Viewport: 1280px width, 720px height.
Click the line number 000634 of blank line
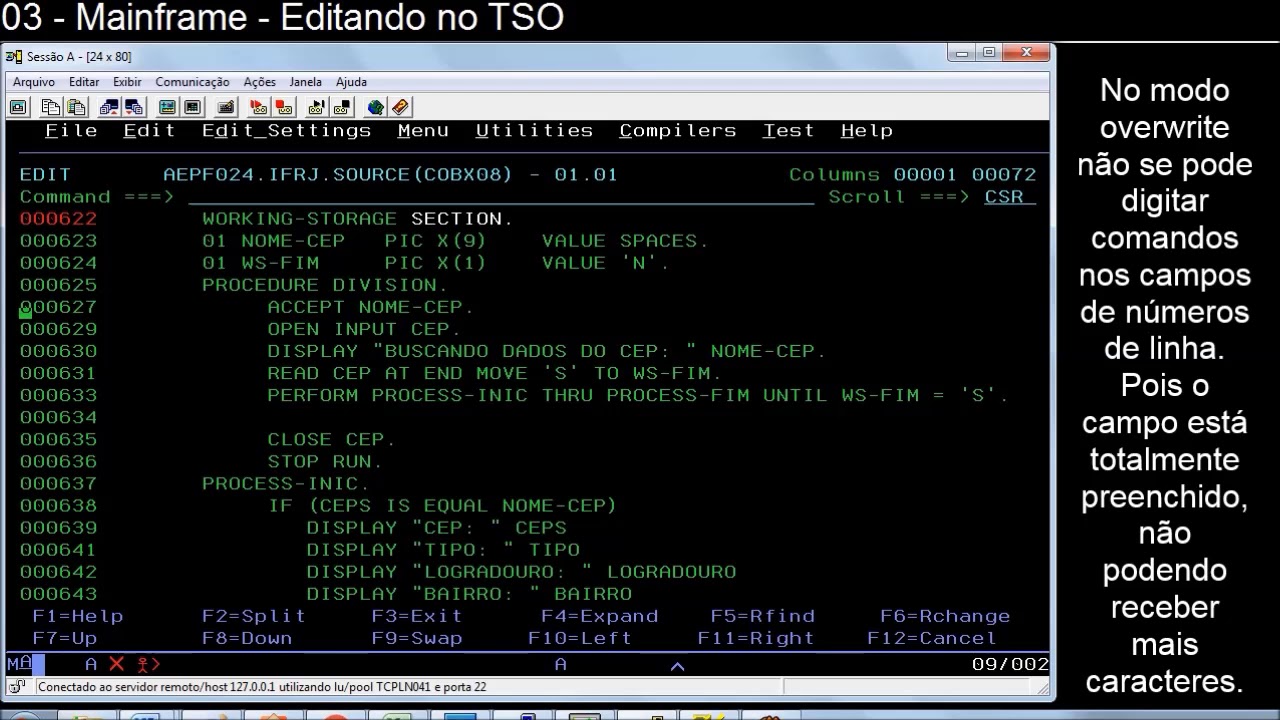pyautogui.click(x=59, y=417)
